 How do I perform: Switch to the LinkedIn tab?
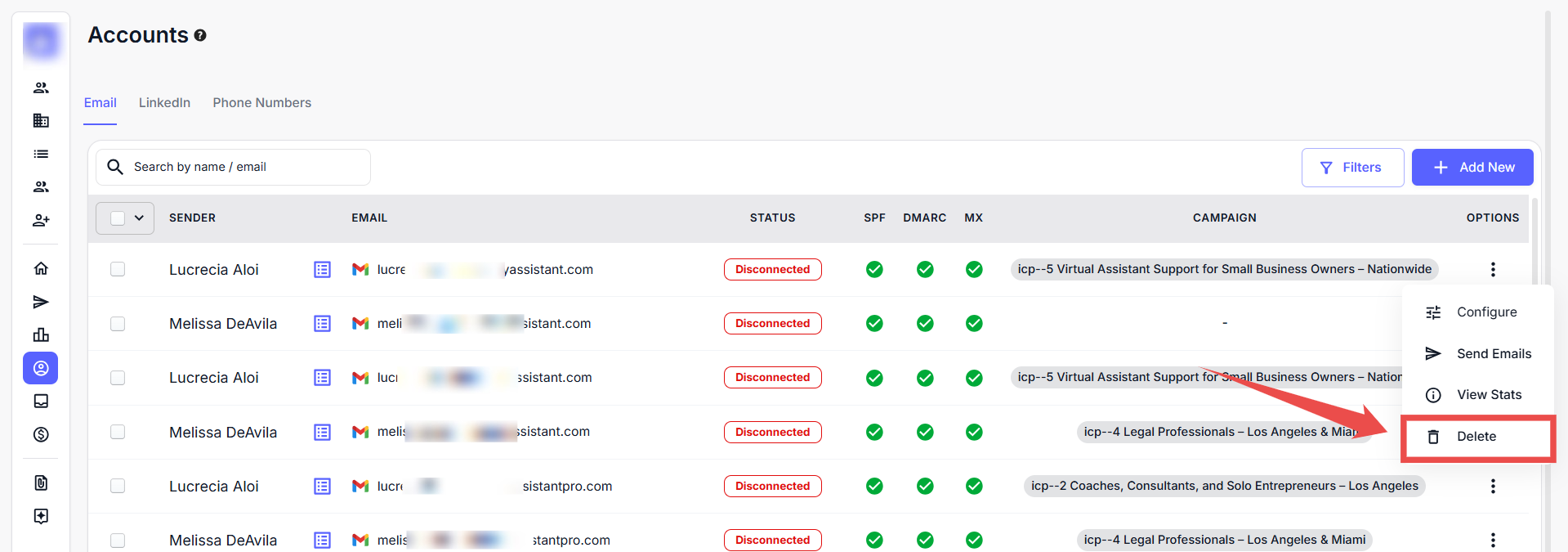point(164,102)
